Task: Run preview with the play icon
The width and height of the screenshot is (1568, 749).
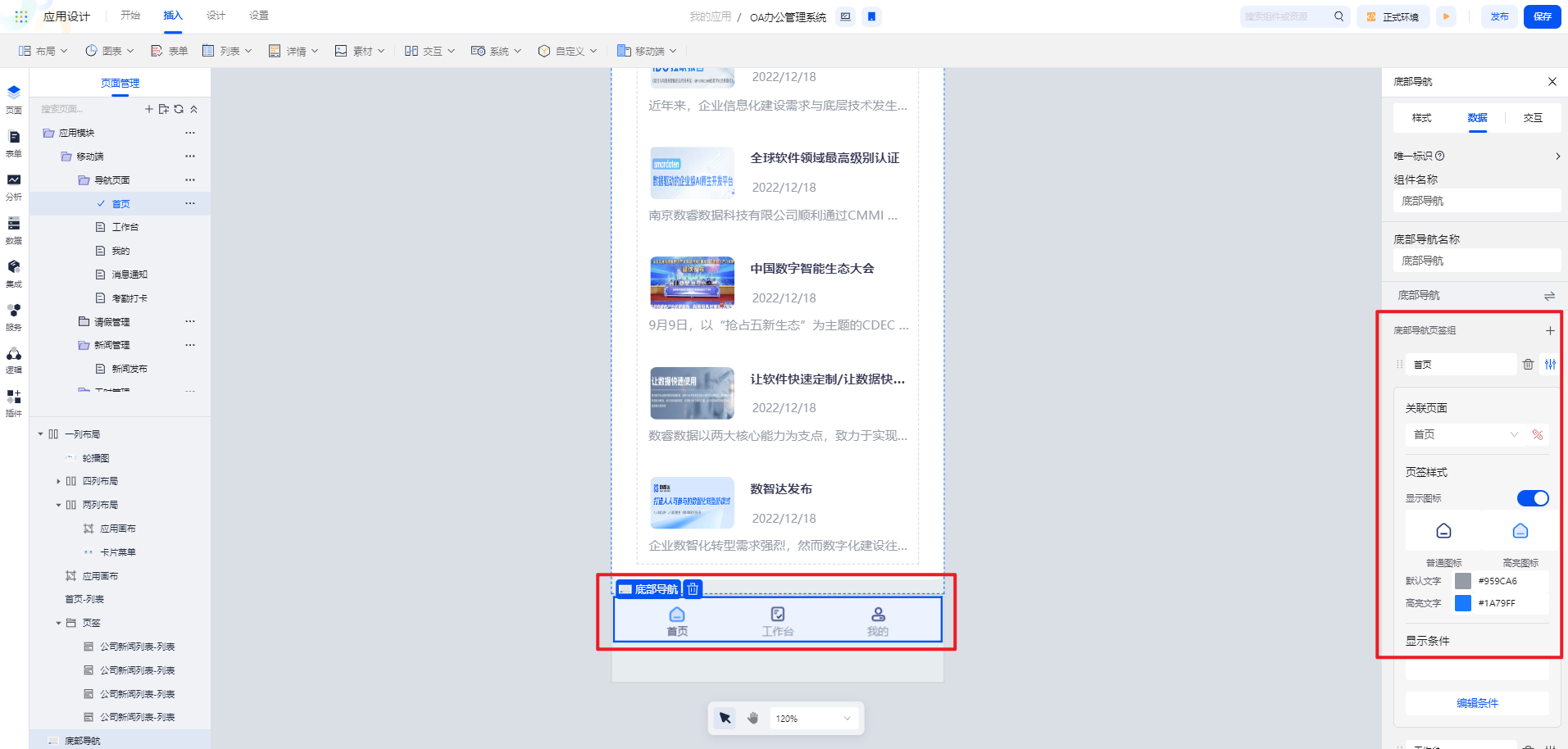Action: (1446, 16)
